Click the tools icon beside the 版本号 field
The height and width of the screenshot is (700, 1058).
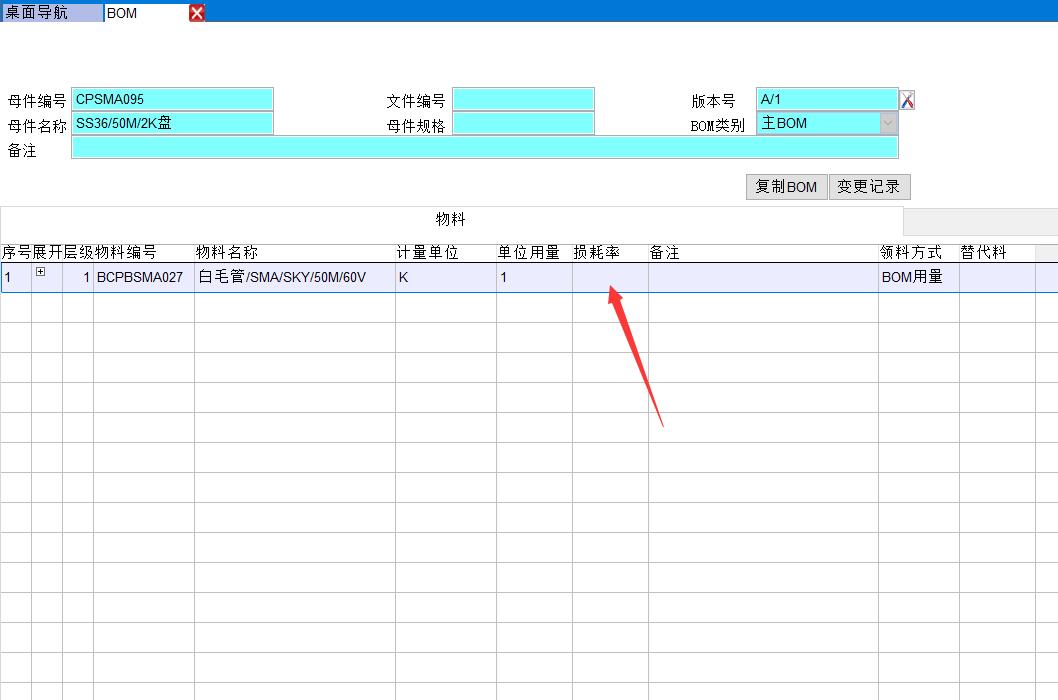tap(907, 100)
